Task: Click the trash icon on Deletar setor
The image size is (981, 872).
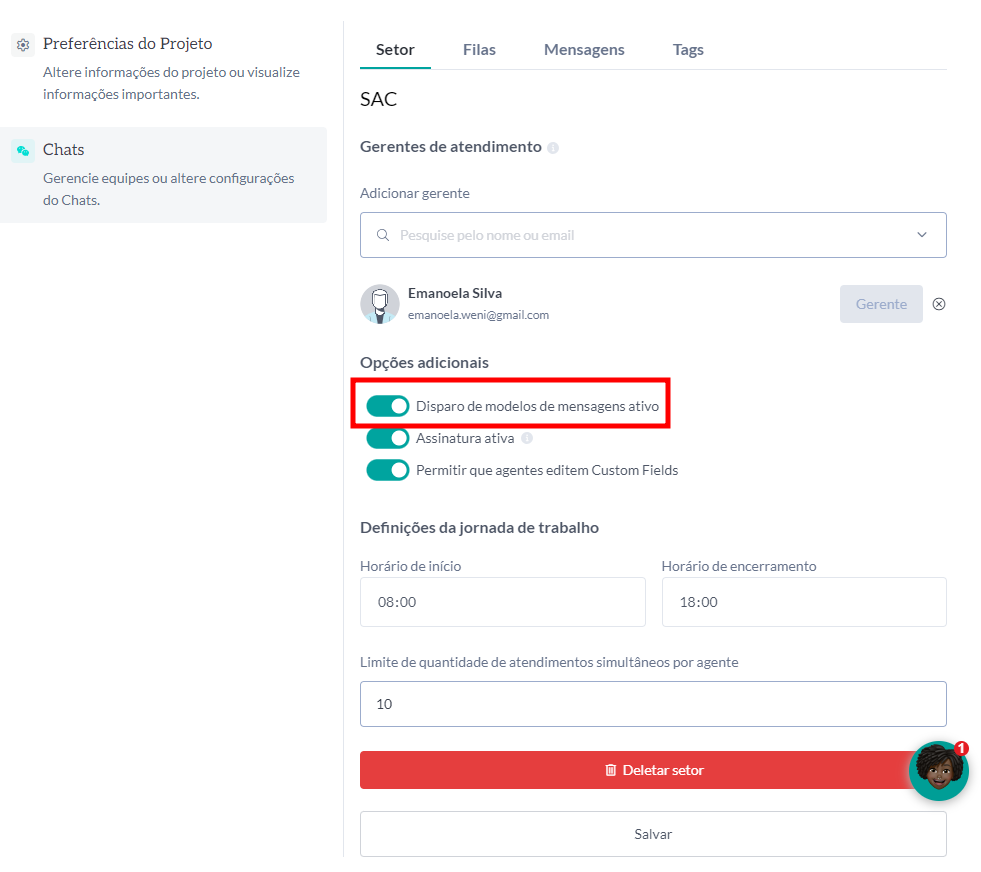Action: pyautogui.click(x=611, y=770)
